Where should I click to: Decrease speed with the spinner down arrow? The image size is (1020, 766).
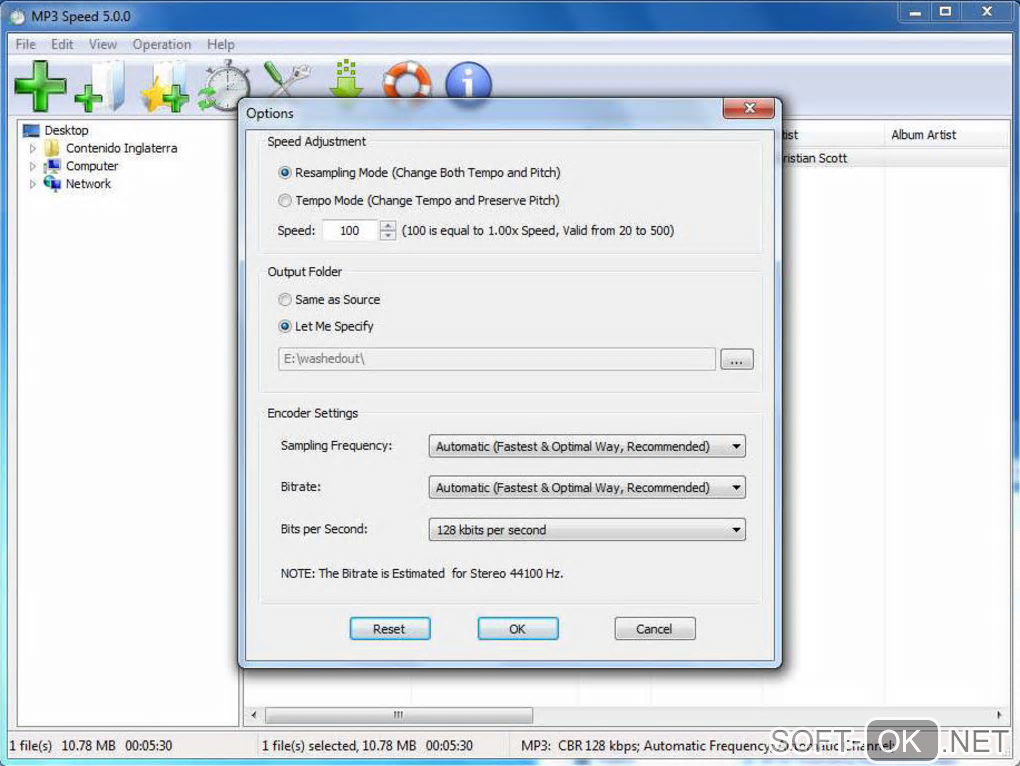388,235
